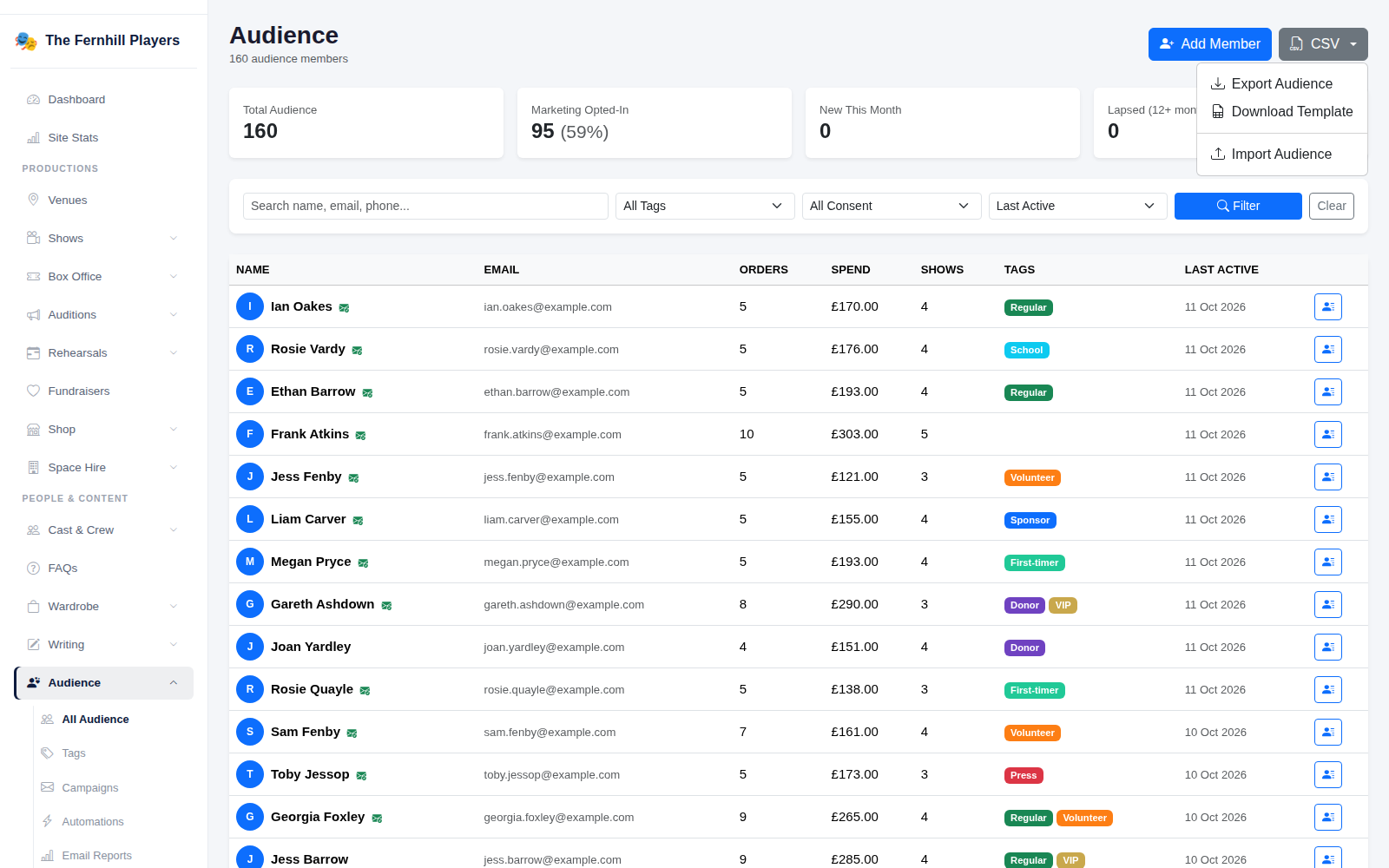Open Frank Atkins profile icon button

(x=1327, y=434)
